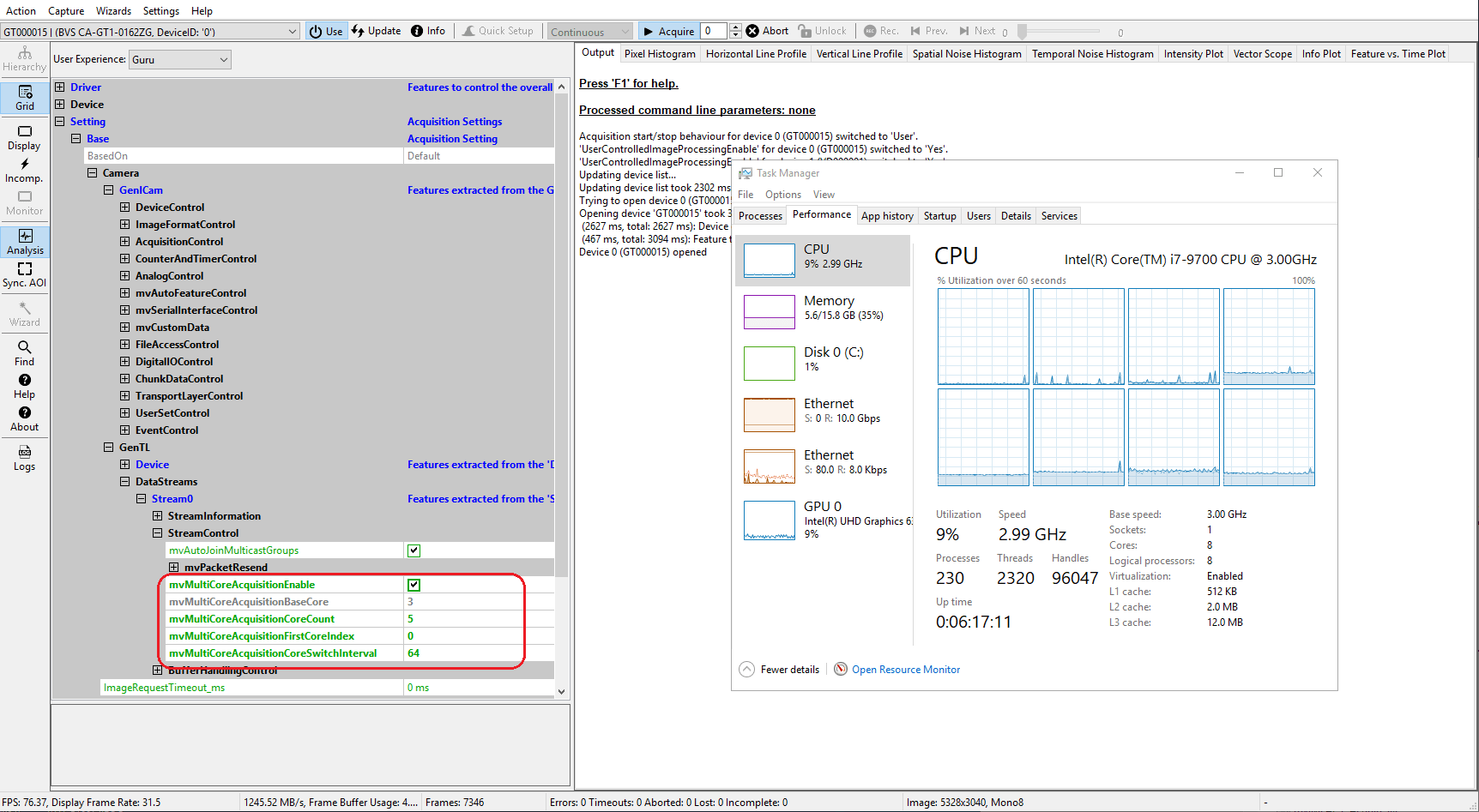1479x812 pixels.
Task: Click the Quick Setup toolbar icon
Action: (x=498, y=30)
